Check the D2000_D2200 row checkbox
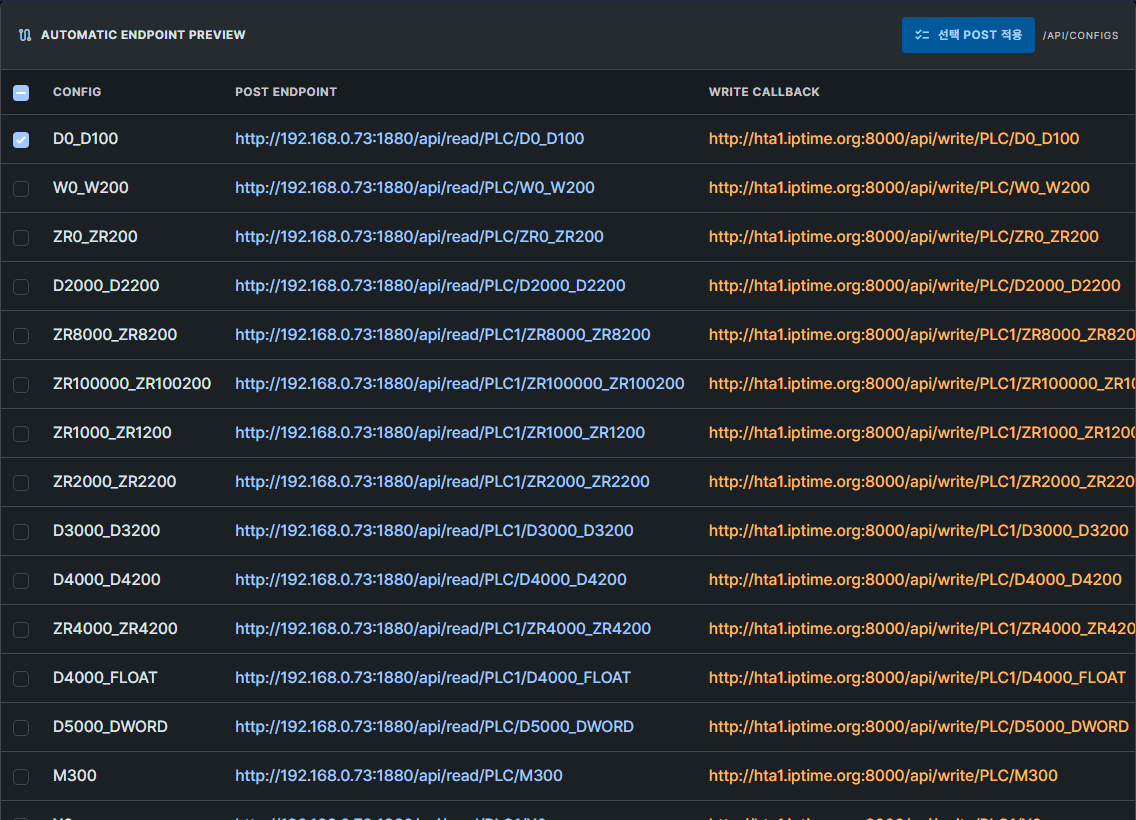Screen dimensions: 1136x820 coord(21,286)
